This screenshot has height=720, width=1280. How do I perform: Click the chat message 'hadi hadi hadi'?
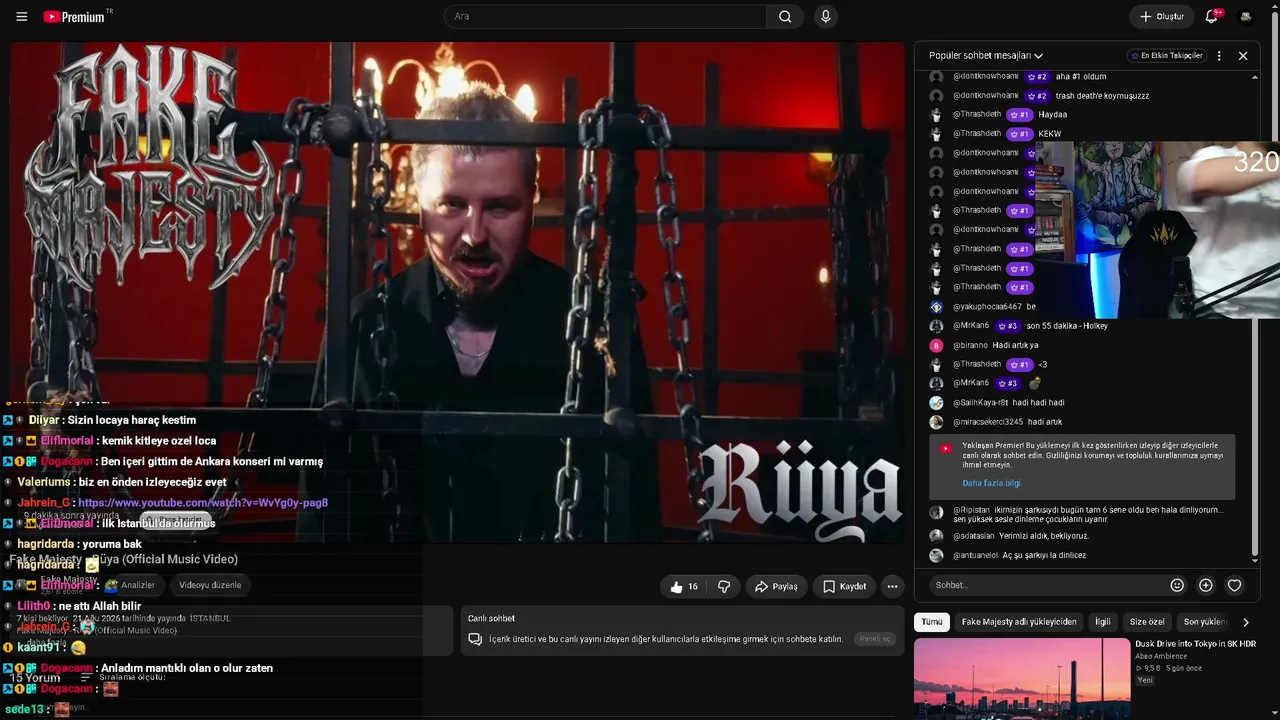pos(1039,403)
